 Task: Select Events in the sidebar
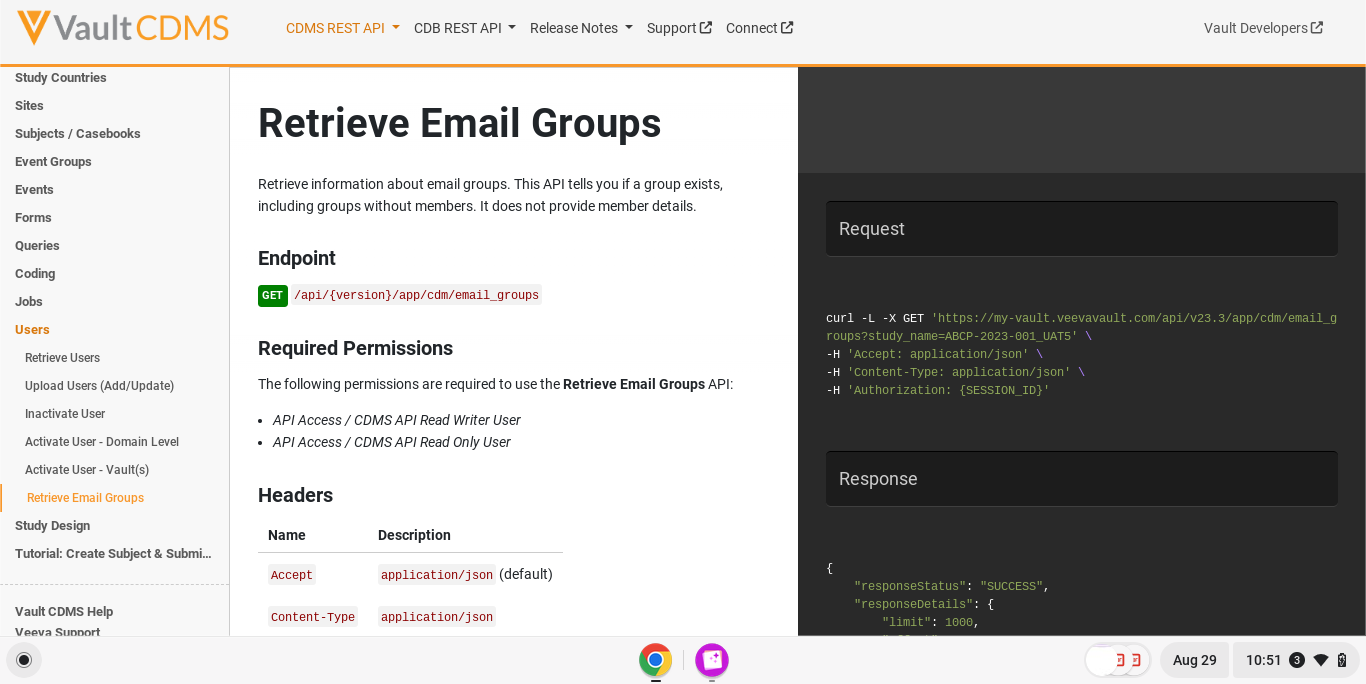tap(34, 190)
